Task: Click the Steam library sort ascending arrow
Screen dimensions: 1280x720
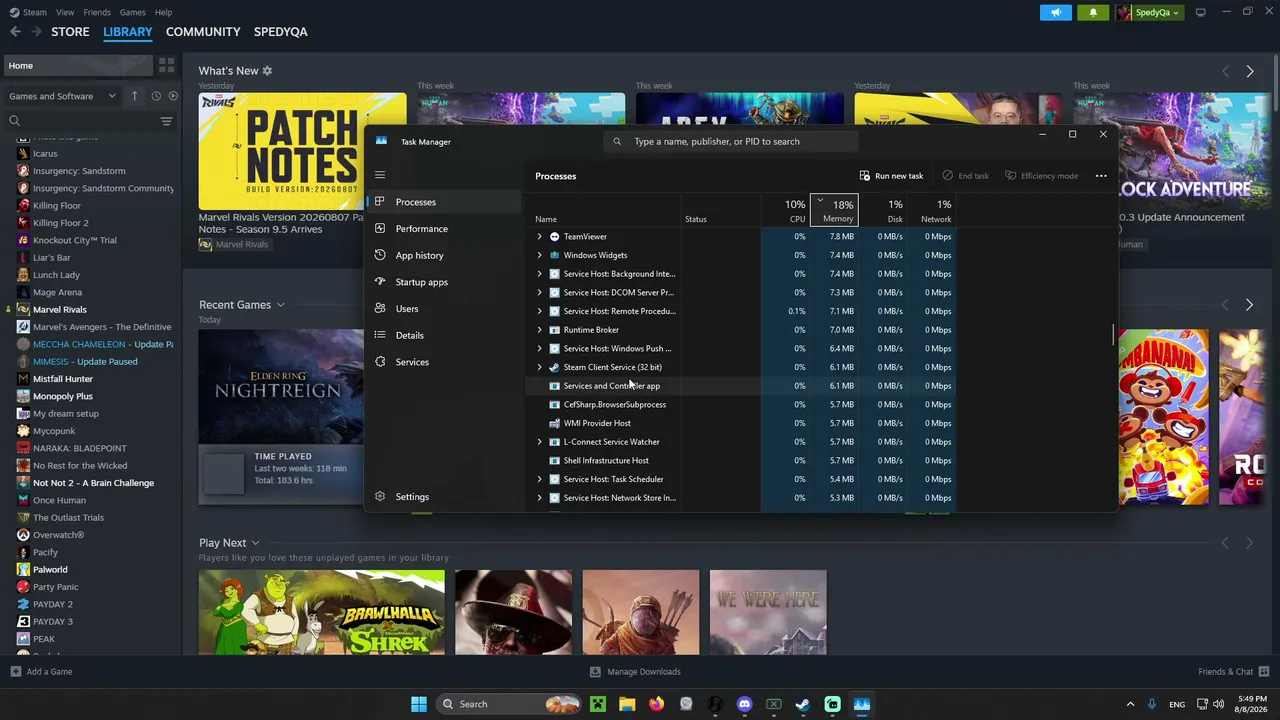Action: click(x=134, y=96)
